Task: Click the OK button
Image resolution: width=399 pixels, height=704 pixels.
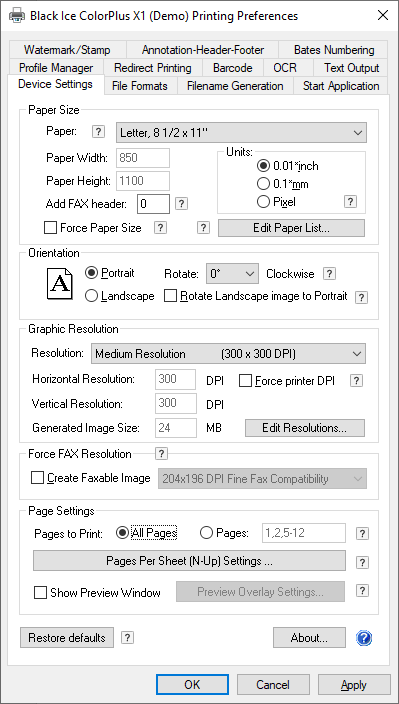Action: pyautogui.click(x=192, y=685)
